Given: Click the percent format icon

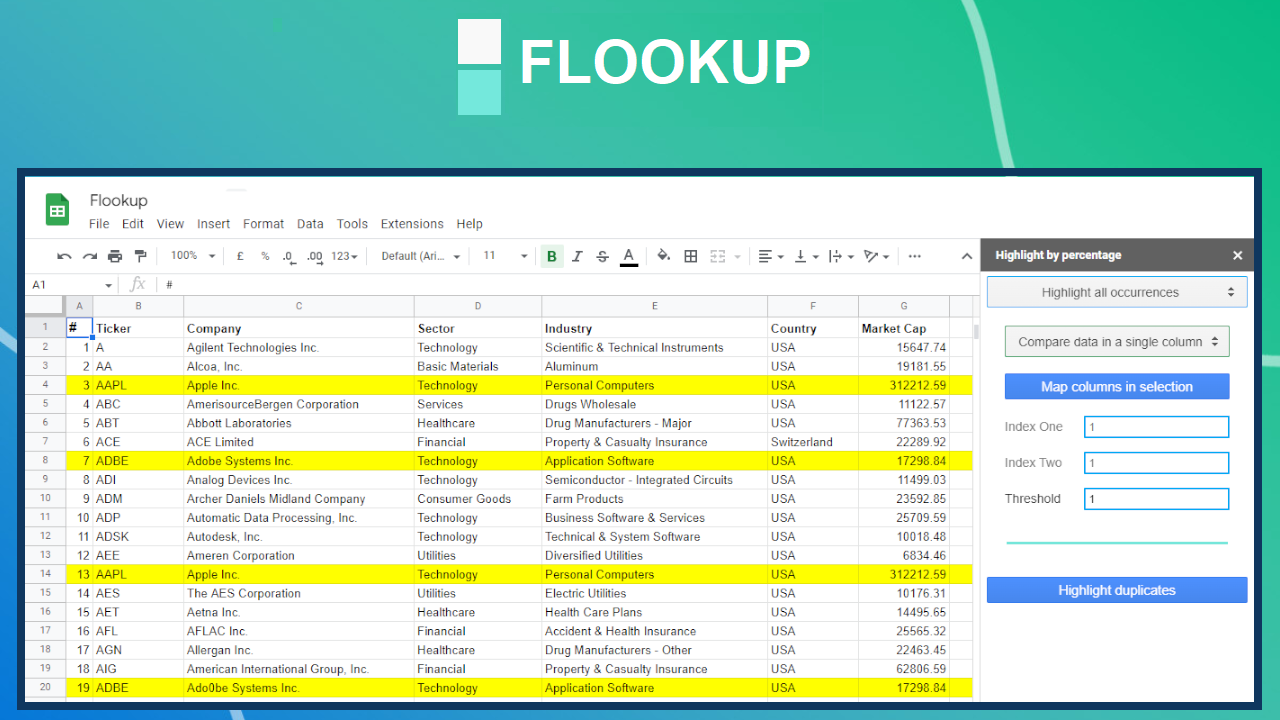Looking at the screenshot, I should 264,256.
